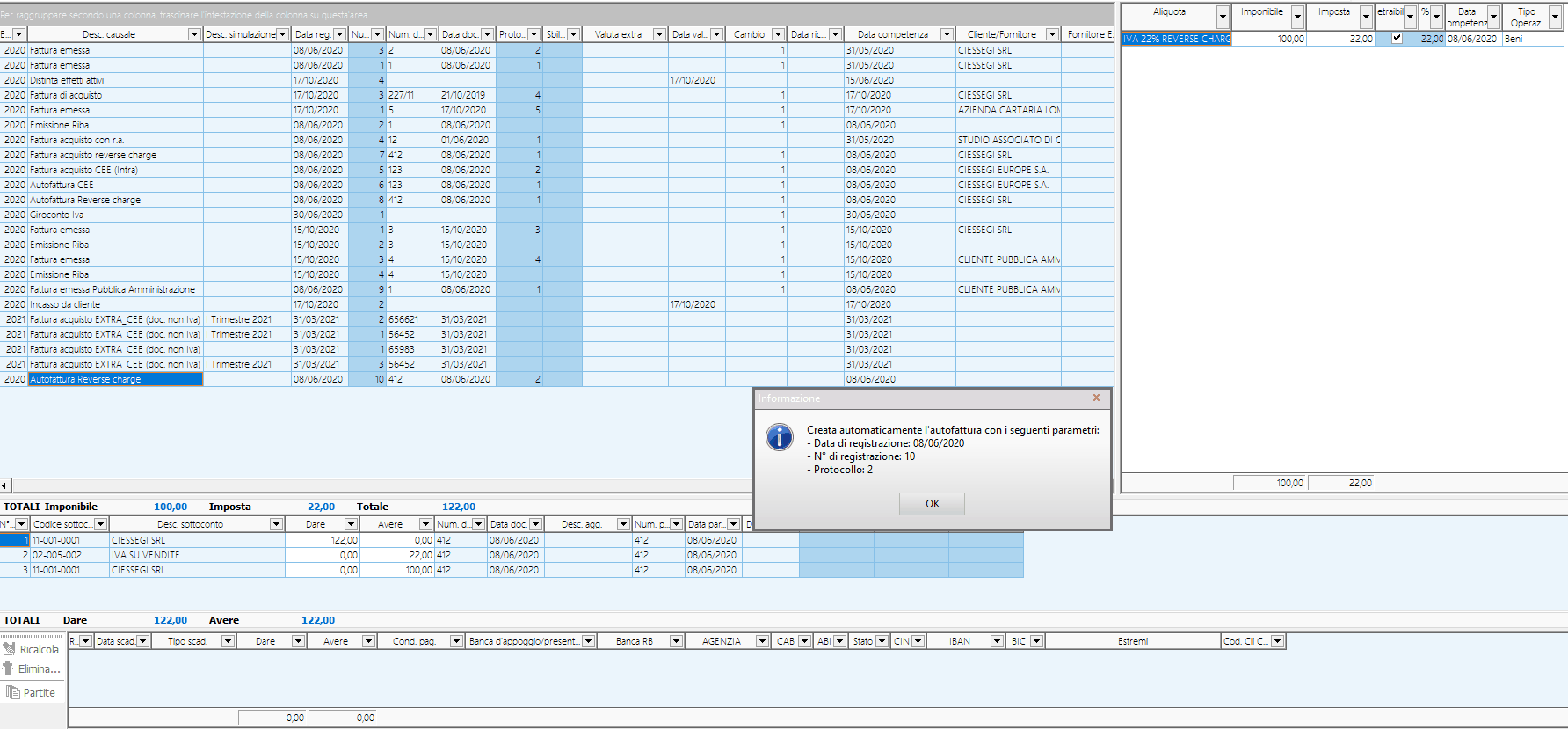The width and height of the screenshot is (1568, 730).
Task: Open the Cod. Cli column filter dropdown
Action: [1277, 641]
